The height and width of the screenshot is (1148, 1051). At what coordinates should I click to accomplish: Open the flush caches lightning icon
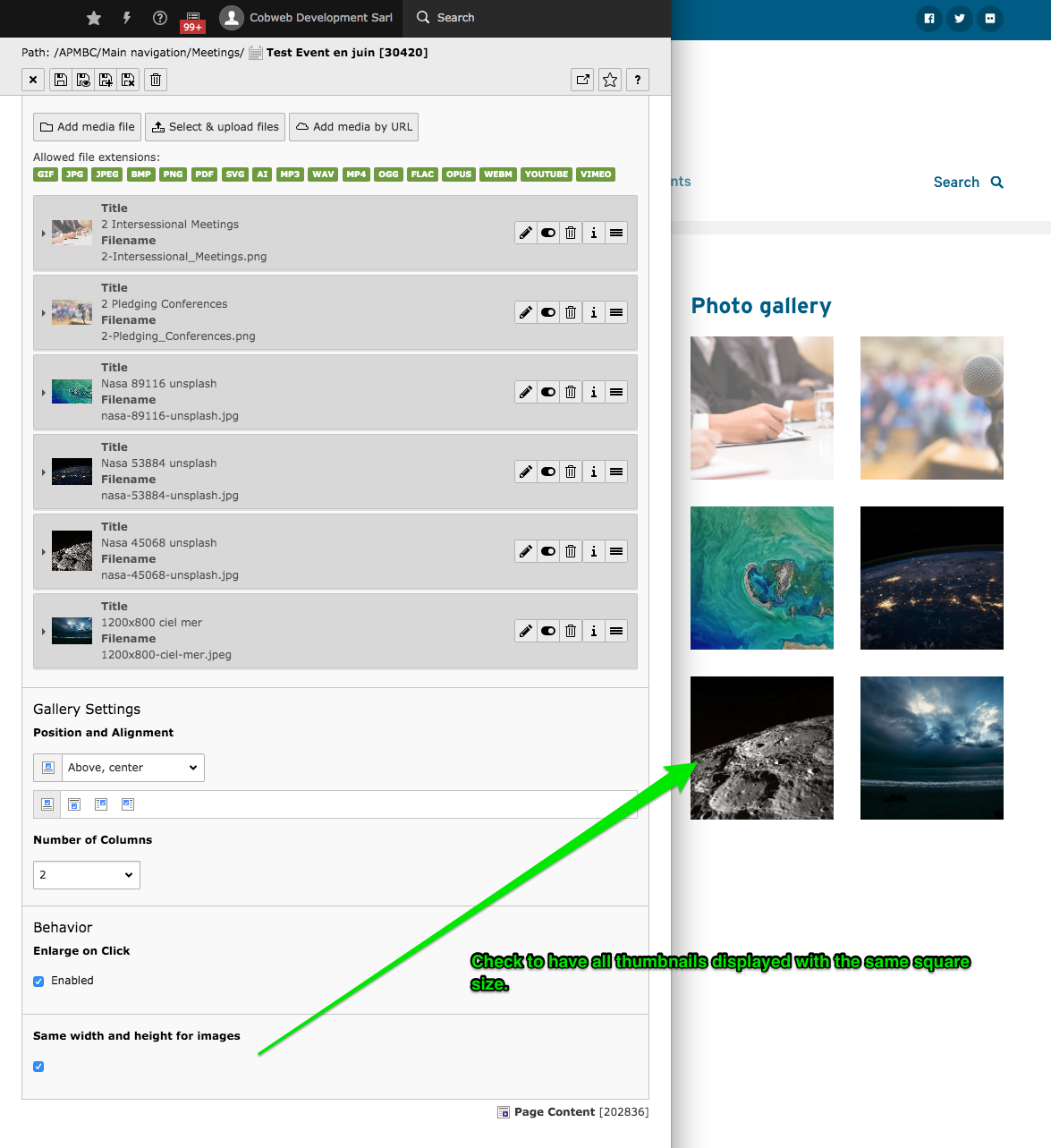click(127, 18)
